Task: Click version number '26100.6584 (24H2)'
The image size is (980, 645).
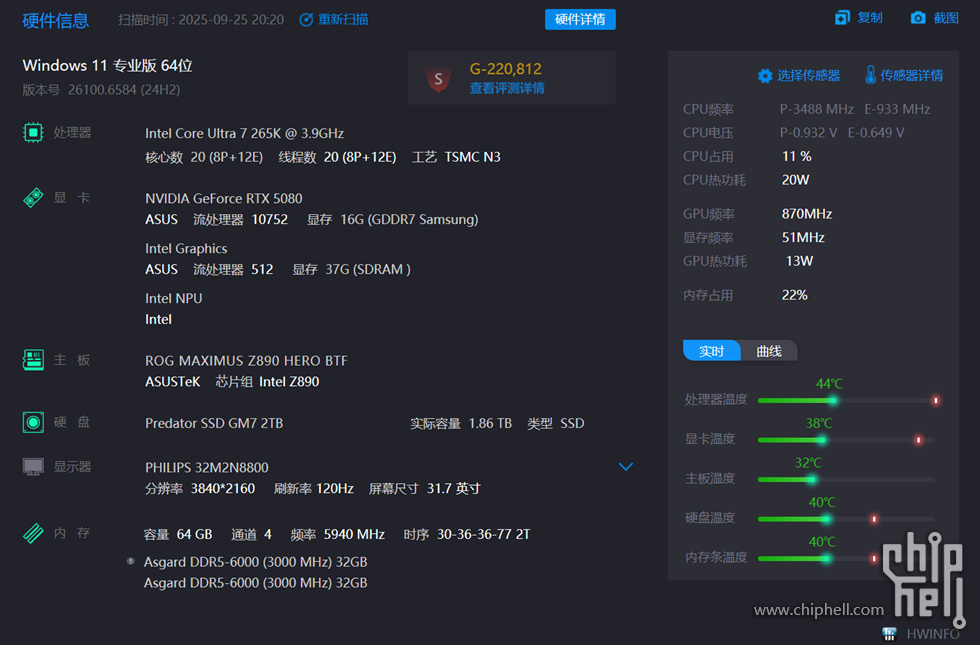Action: [x=124, y=89]
